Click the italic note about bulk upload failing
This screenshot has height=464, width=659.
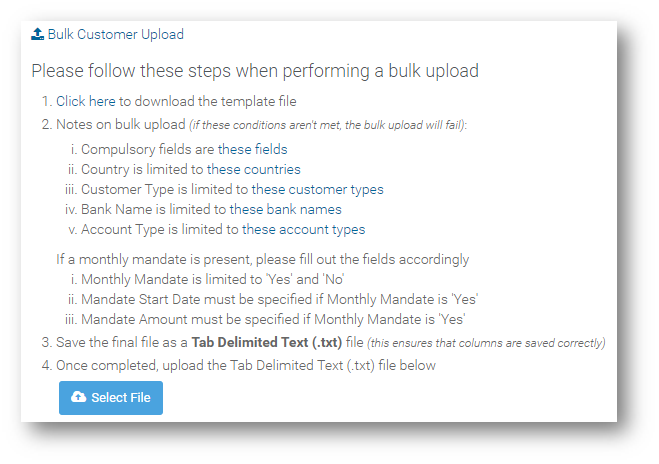pos(328,125)
